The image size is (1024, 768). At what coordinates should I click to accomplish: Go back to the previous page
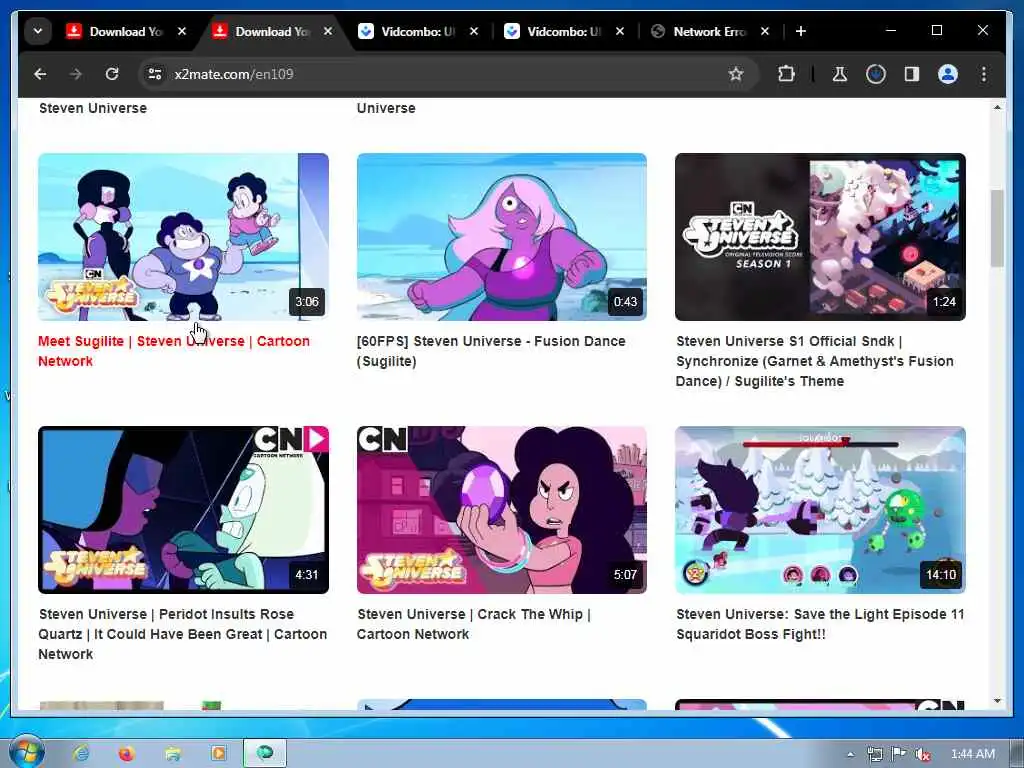tap(40, 74)
